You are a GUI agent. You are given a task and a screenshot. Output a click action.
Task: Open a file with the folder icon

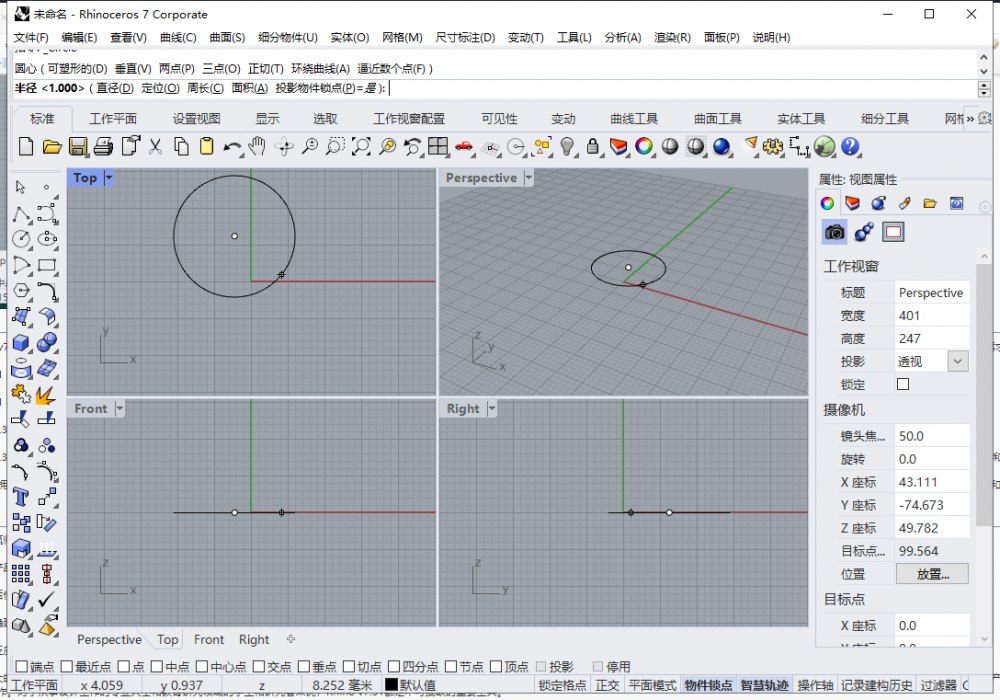pyautogui.click(x=52, y=147)
